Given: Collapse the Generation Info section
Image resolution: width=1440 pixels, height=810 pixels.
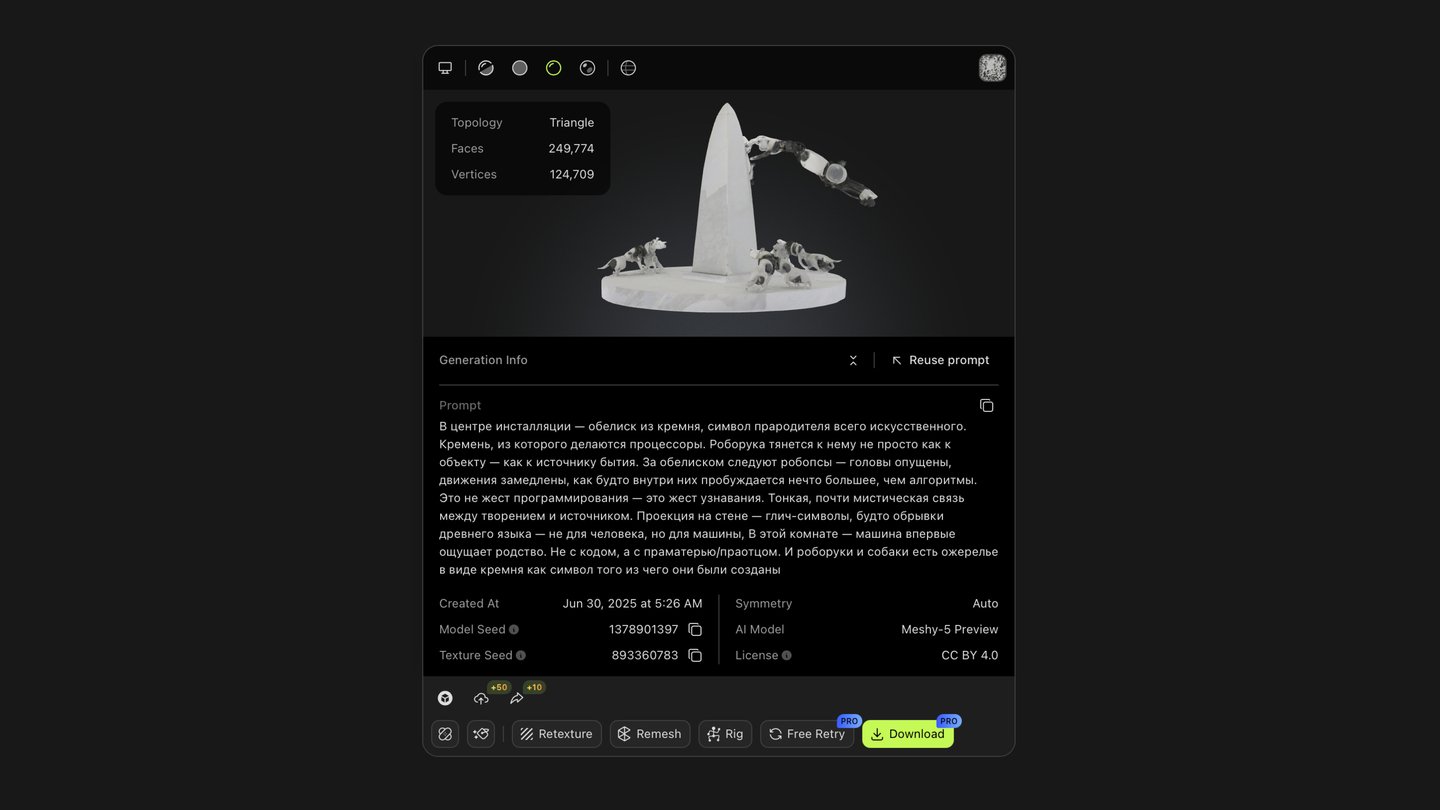Looking at the screenshot, I should (853, 360).
